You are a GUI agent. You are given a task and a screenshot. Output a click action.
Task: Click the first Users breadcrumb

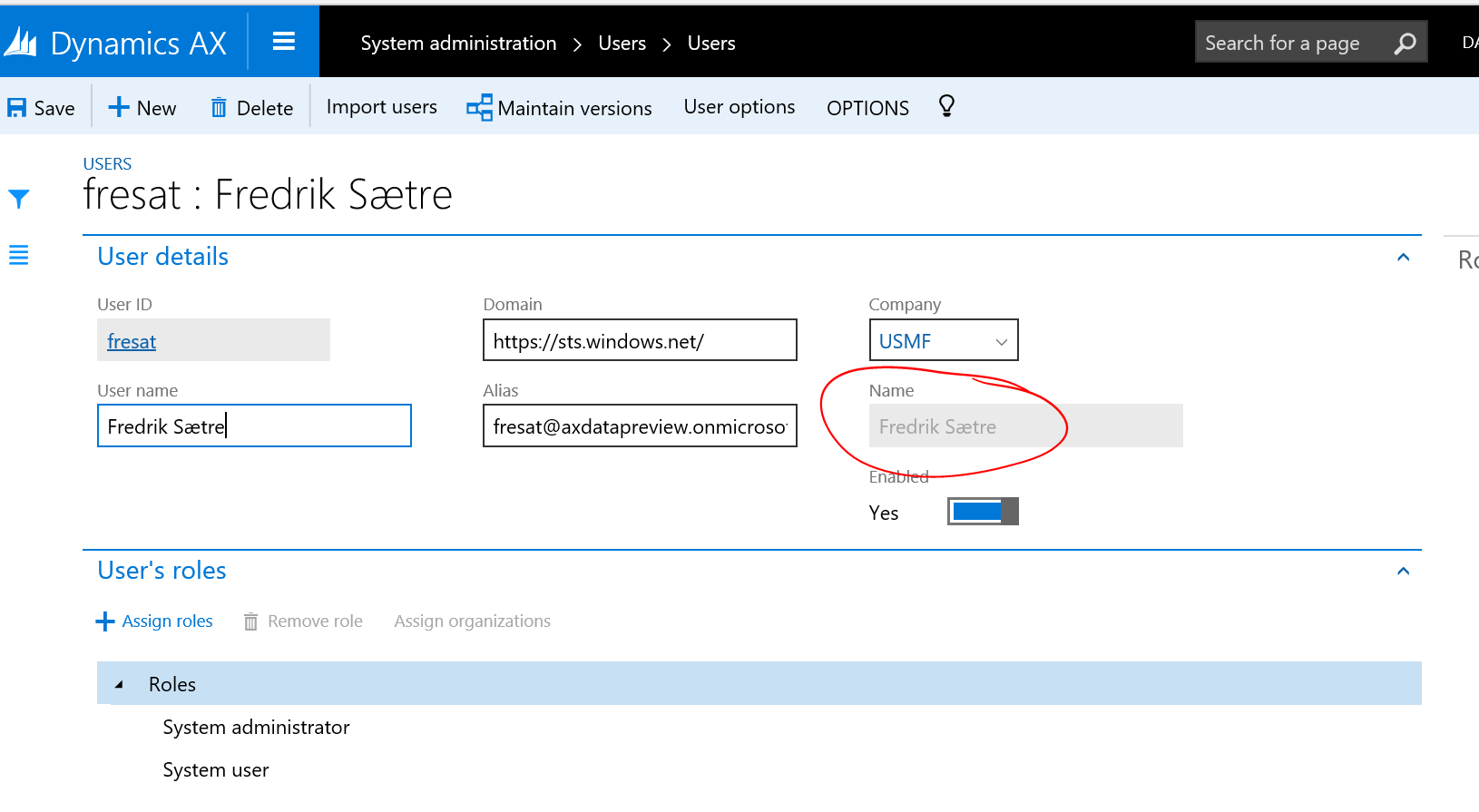click(x=622, y=43)
